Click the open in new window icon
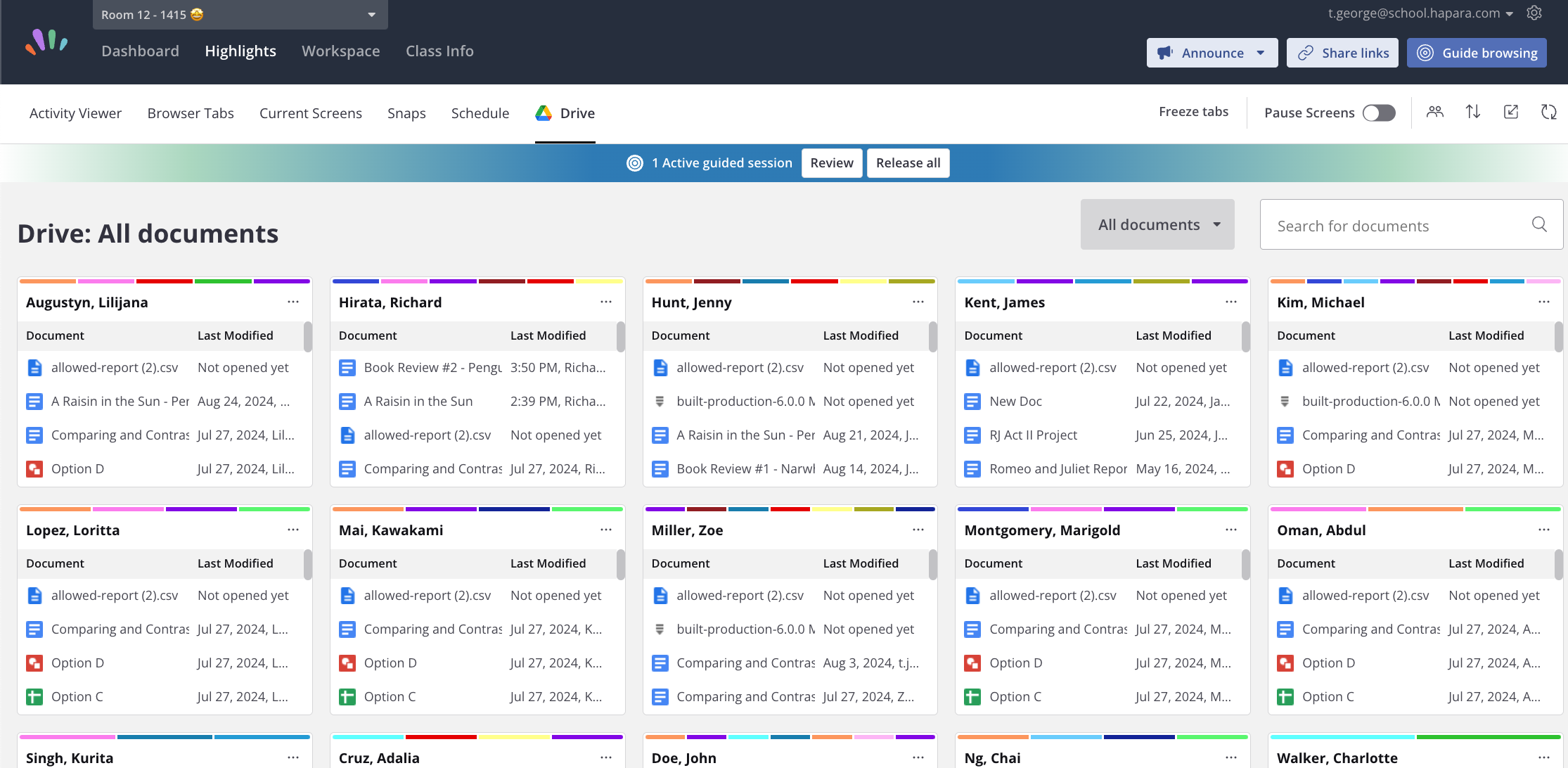Viewport: 1568px width, 768px height. 1511,112
